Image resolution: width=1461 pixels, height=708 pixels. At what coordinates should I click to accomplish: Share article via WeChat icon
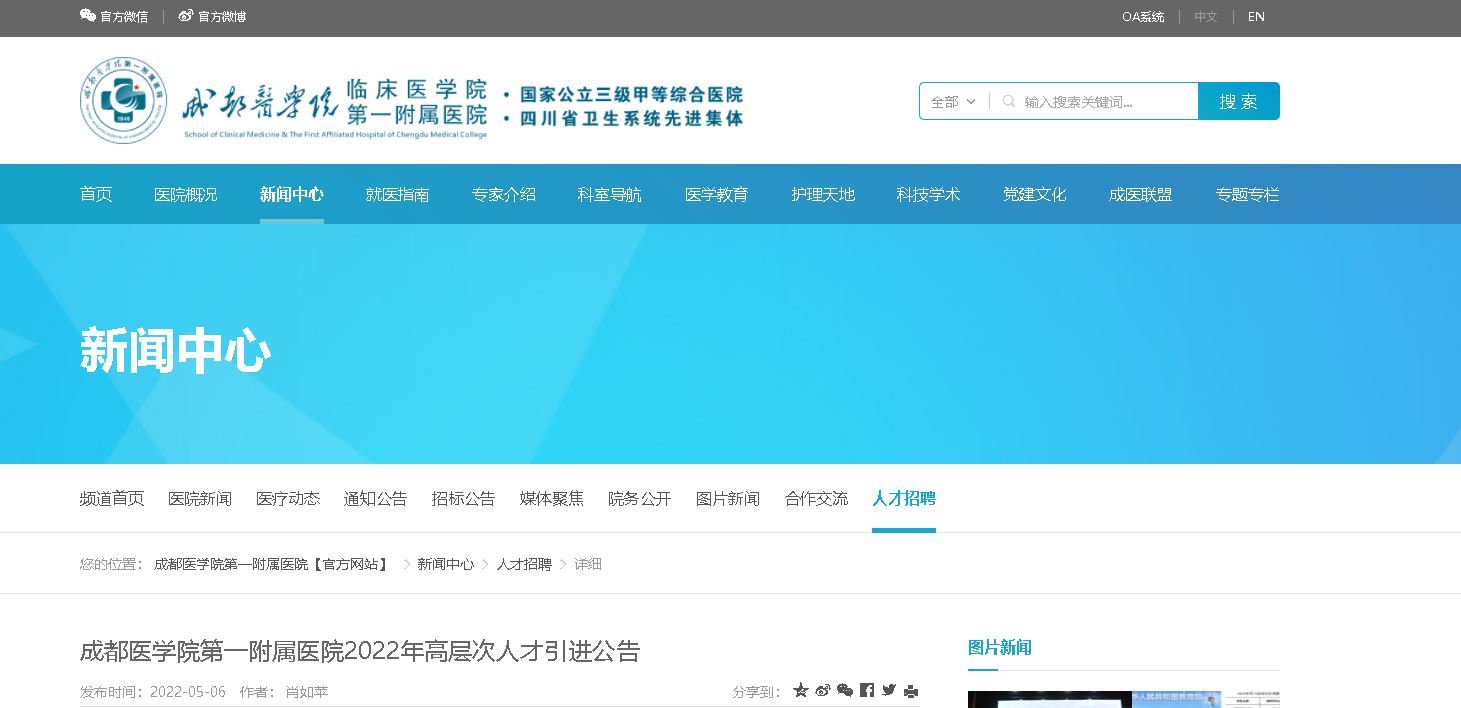[x=845, y=690]
